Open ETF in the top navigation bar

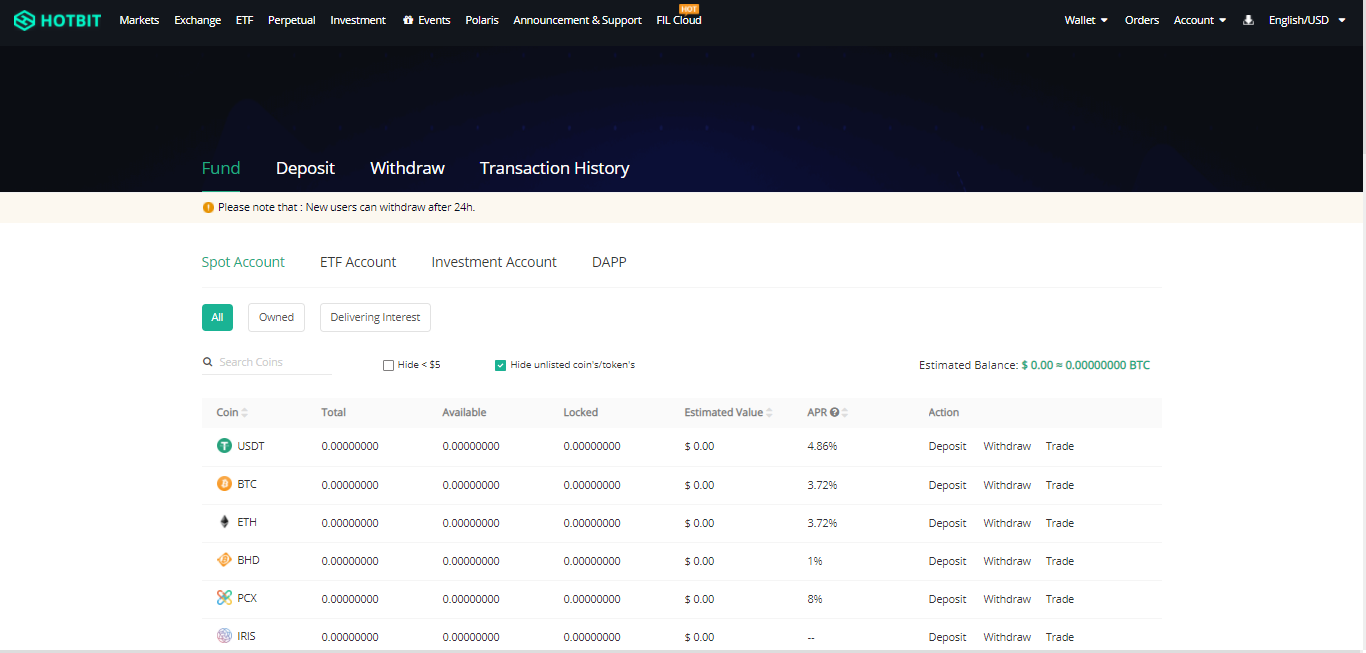245,20
